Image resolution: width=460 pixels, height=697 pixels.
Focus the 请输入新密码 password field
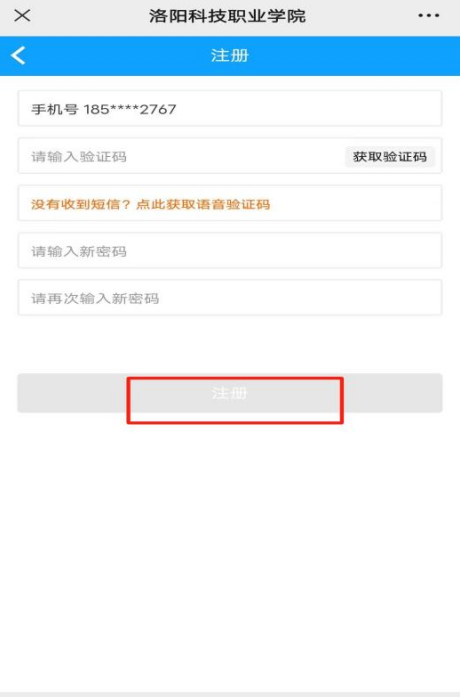click(230, 251)
